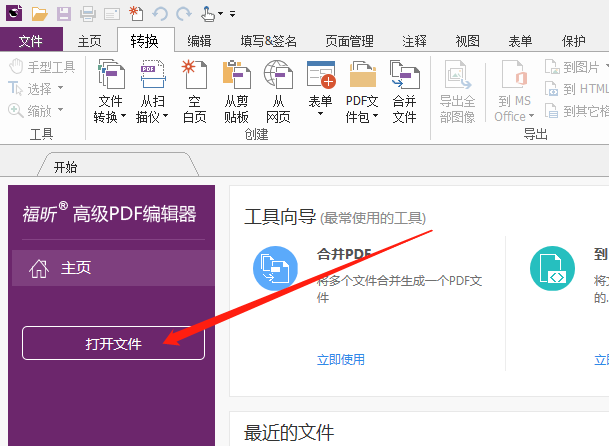Click the 到 MS Office export icon

(515, 75)
